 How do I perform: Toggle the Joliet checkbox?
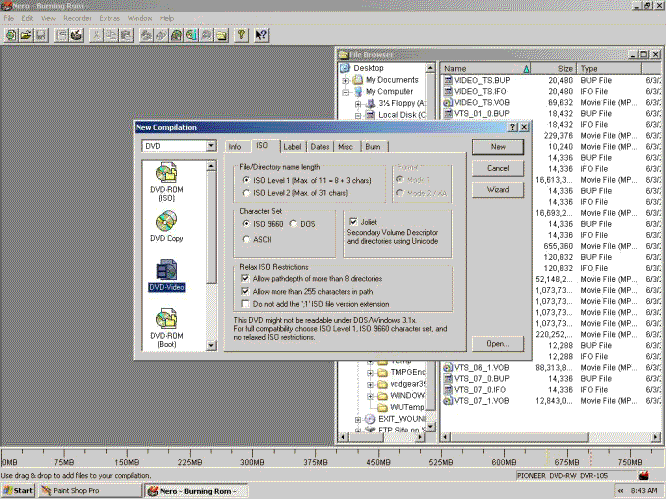[353, 222]
